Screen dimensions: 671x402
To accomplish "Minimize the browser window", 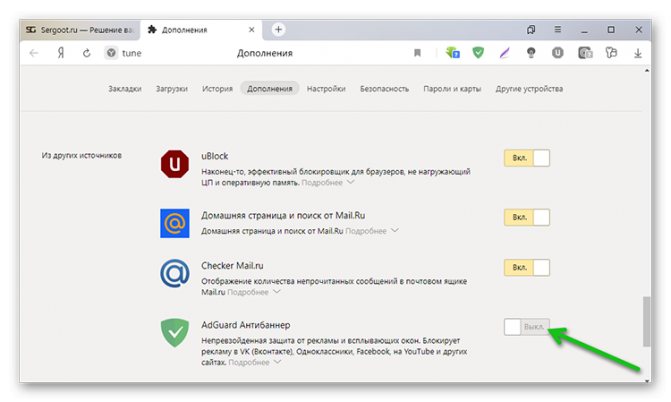I will pyautogui.click(x=585, y=30).
